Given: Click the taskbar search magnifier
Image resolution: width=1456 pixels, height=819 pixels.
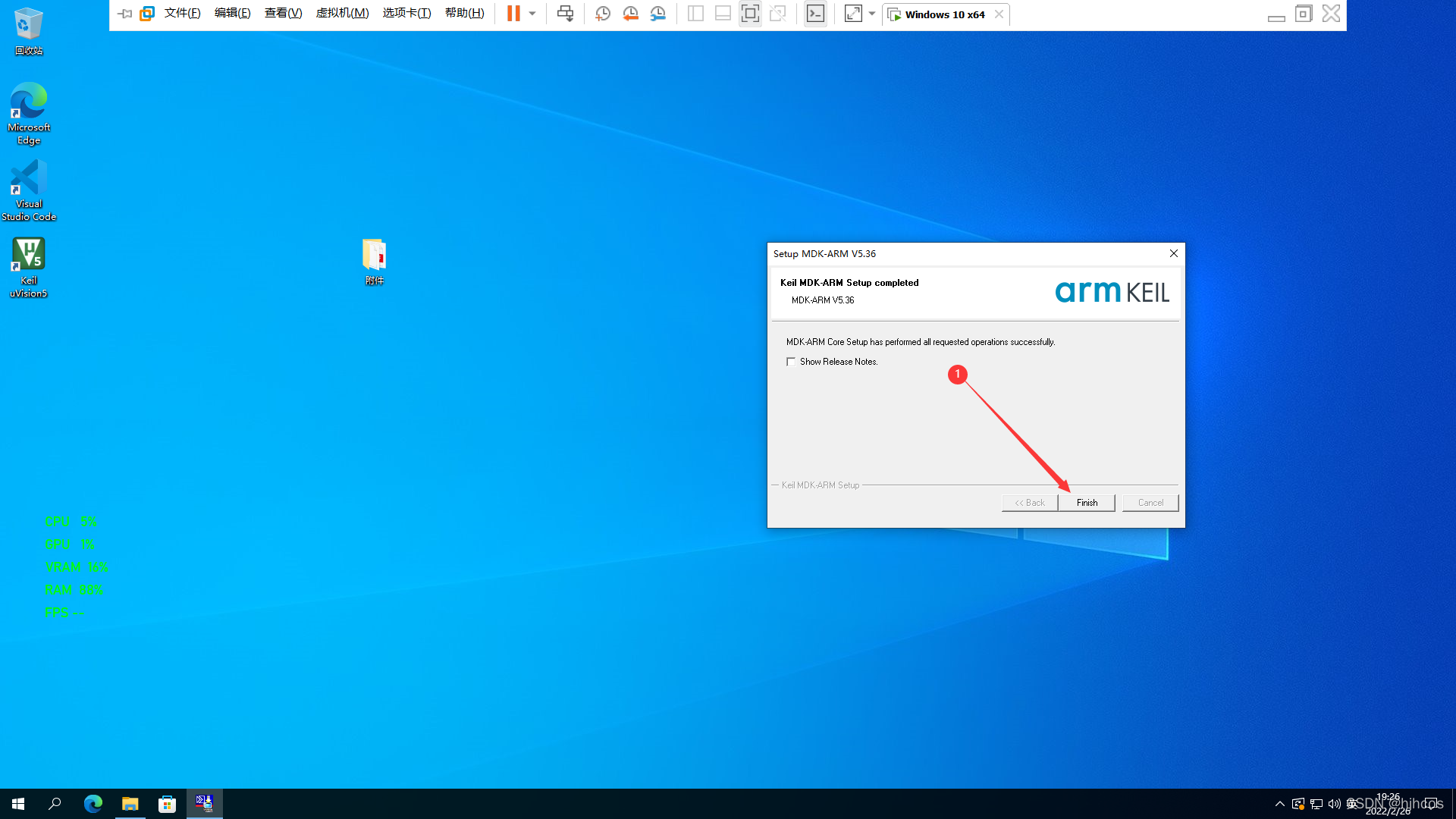Looking at the screenshot, I should (55, 804).
